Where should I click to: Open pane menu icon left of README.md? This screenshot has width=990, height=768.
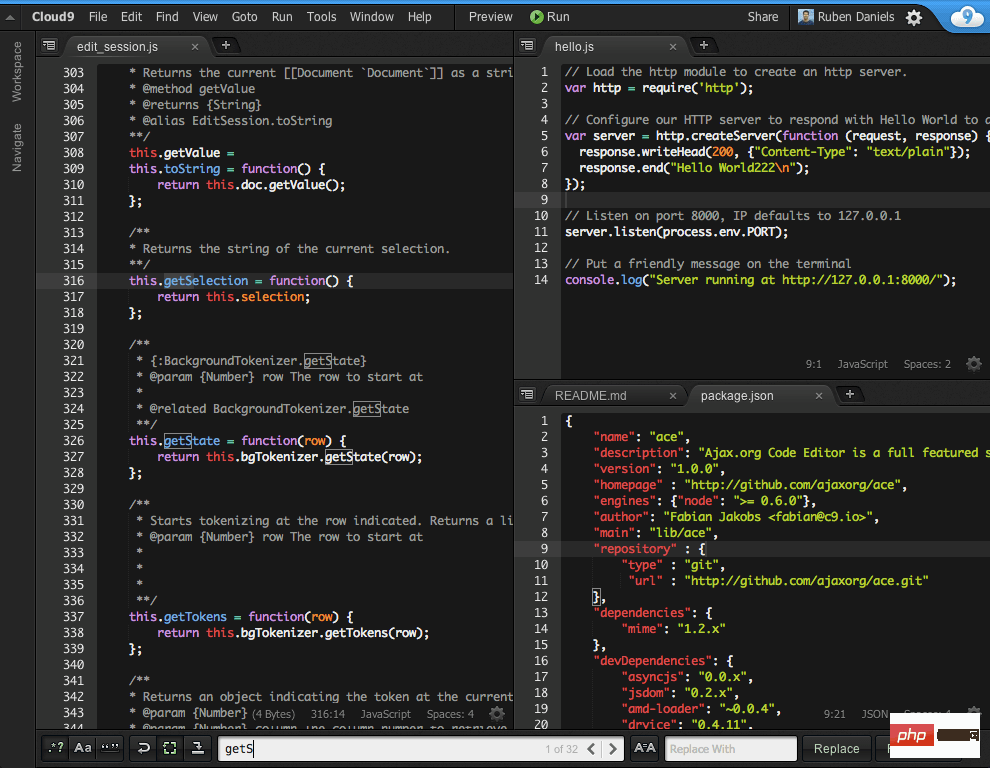527,395
